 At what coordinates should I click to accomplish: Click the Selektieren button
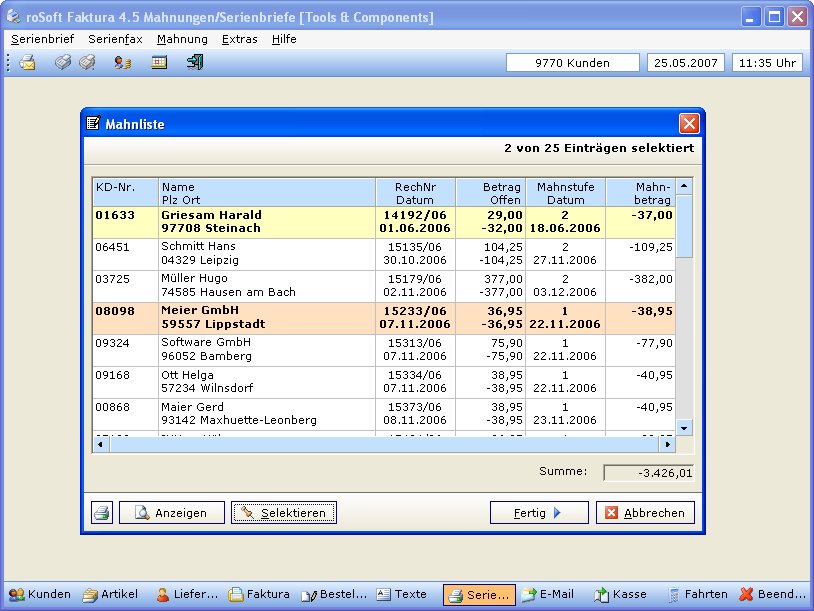pyautogui.click(x=284, y=513)
